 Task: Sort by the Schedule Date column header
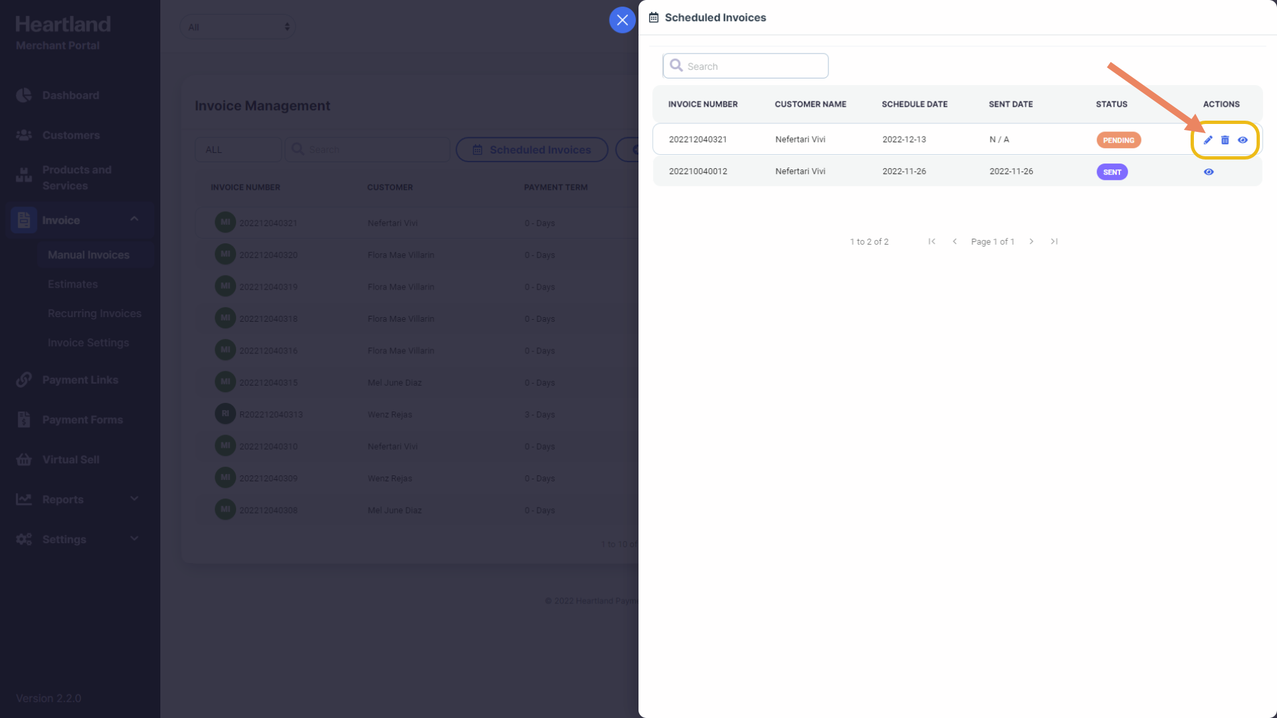click(914, 104)
